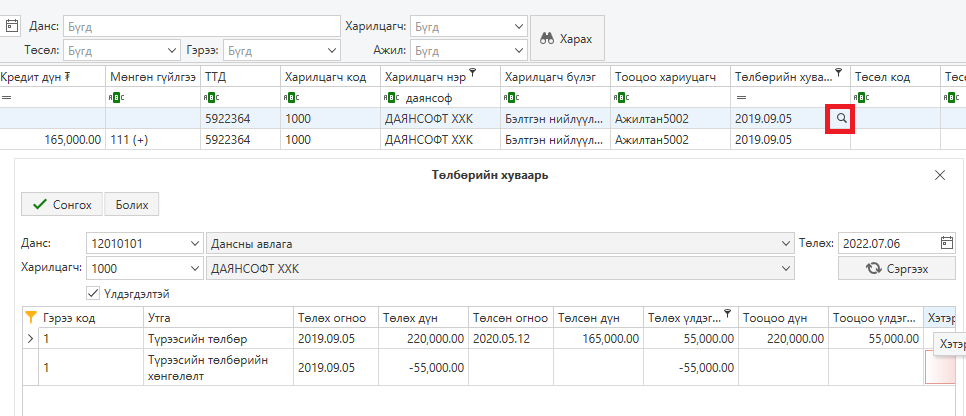
Task: Sort by ТТД column header
Action: click(x=240, y=77)
